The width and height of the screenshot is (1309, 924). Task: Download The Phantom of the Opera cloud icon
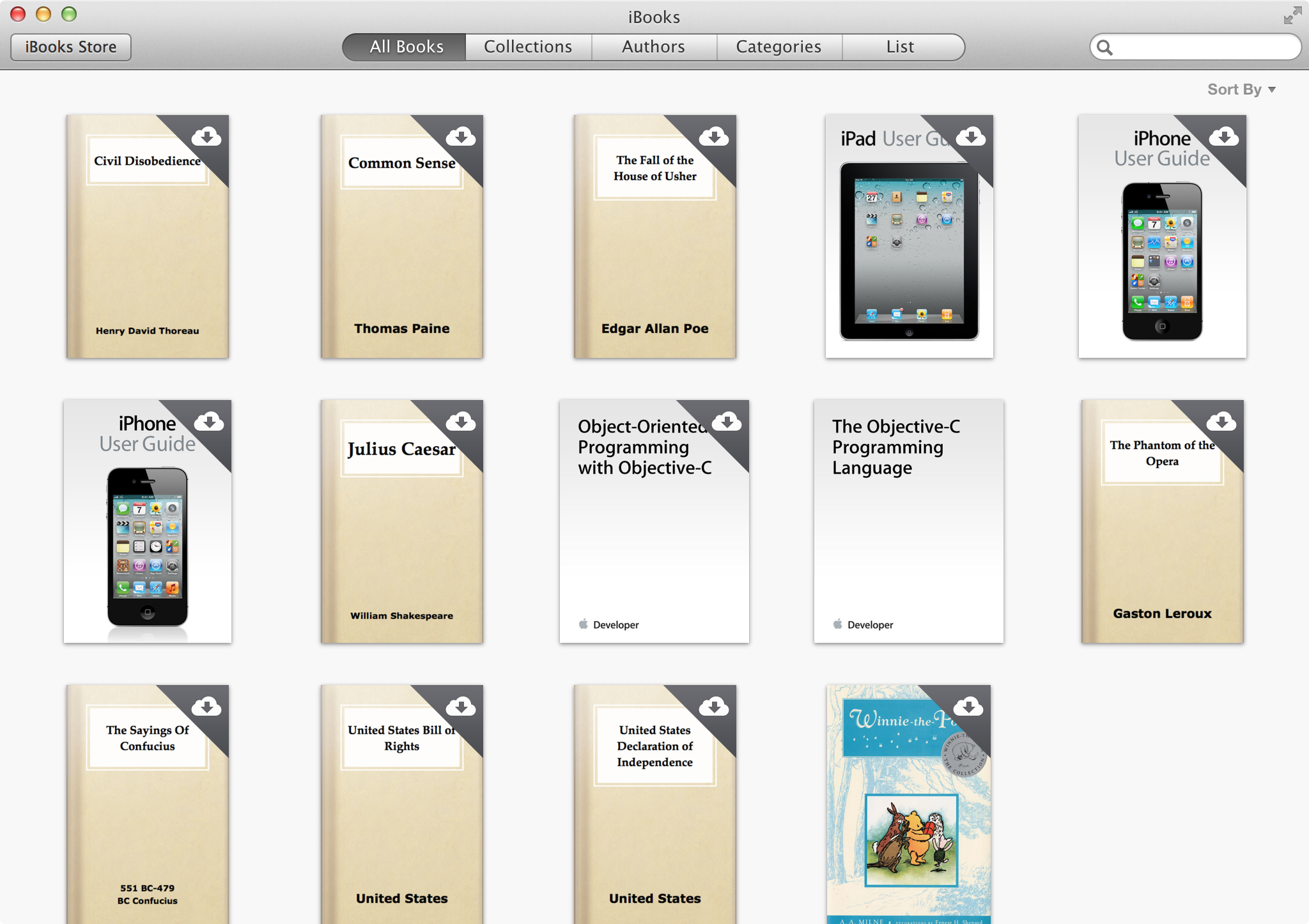click(1221, 421)
